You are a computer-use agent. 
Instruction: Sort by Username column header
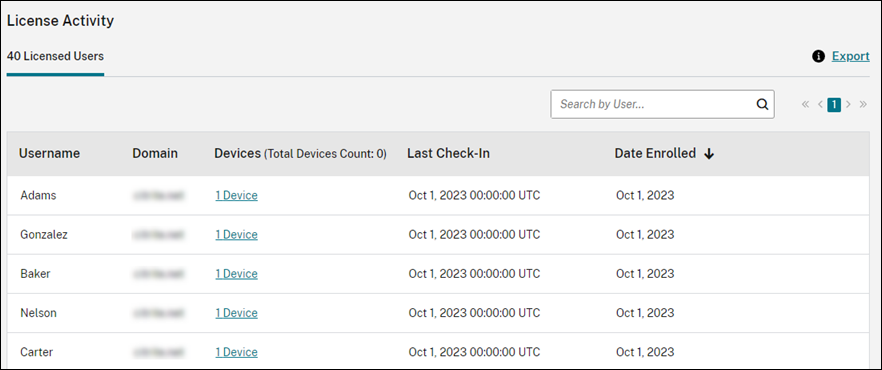coord(50,154)
